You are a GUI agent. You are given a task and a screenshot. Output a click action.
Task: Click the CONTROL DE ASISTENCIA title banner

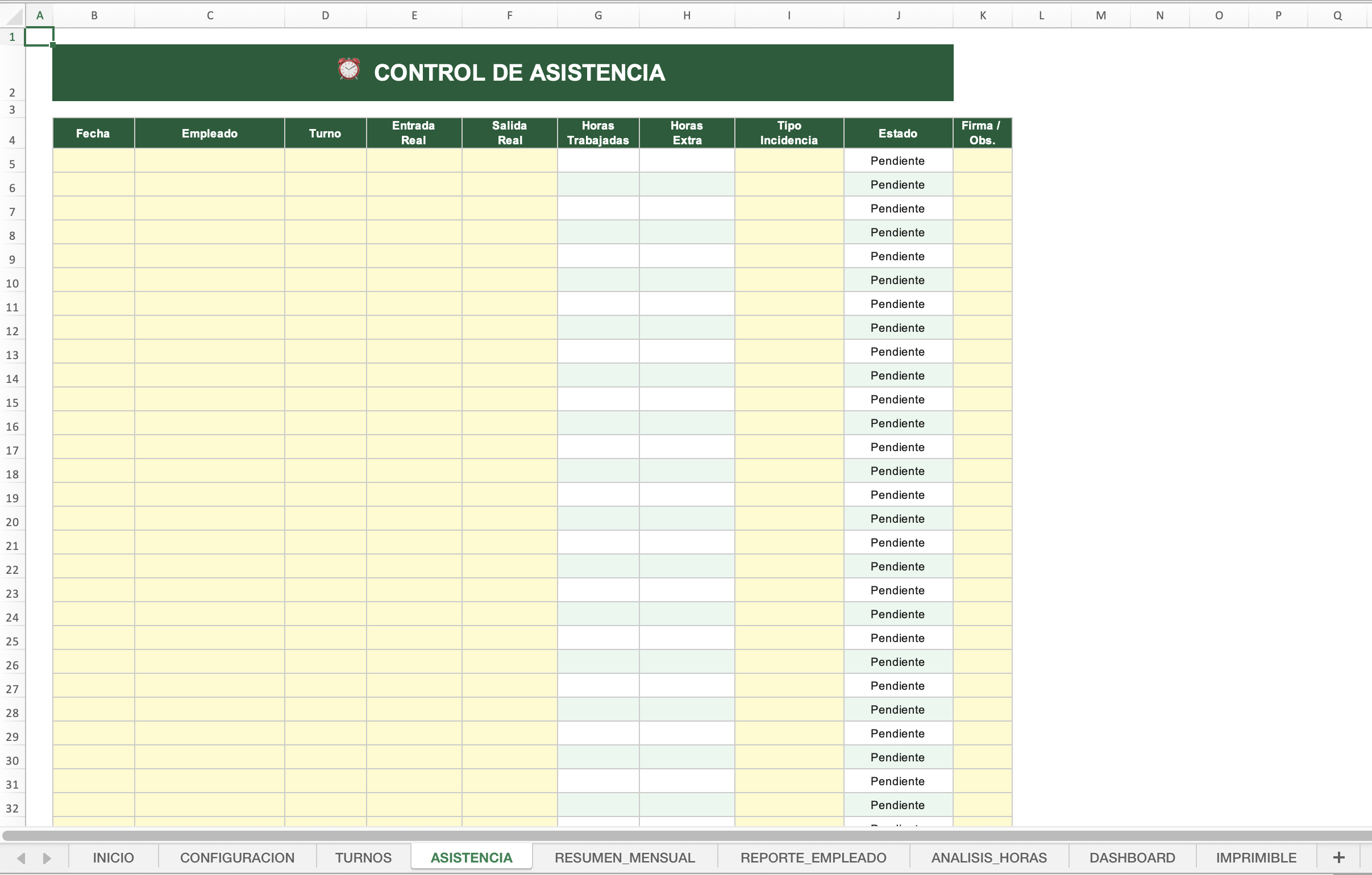click(x=502, y=73)
